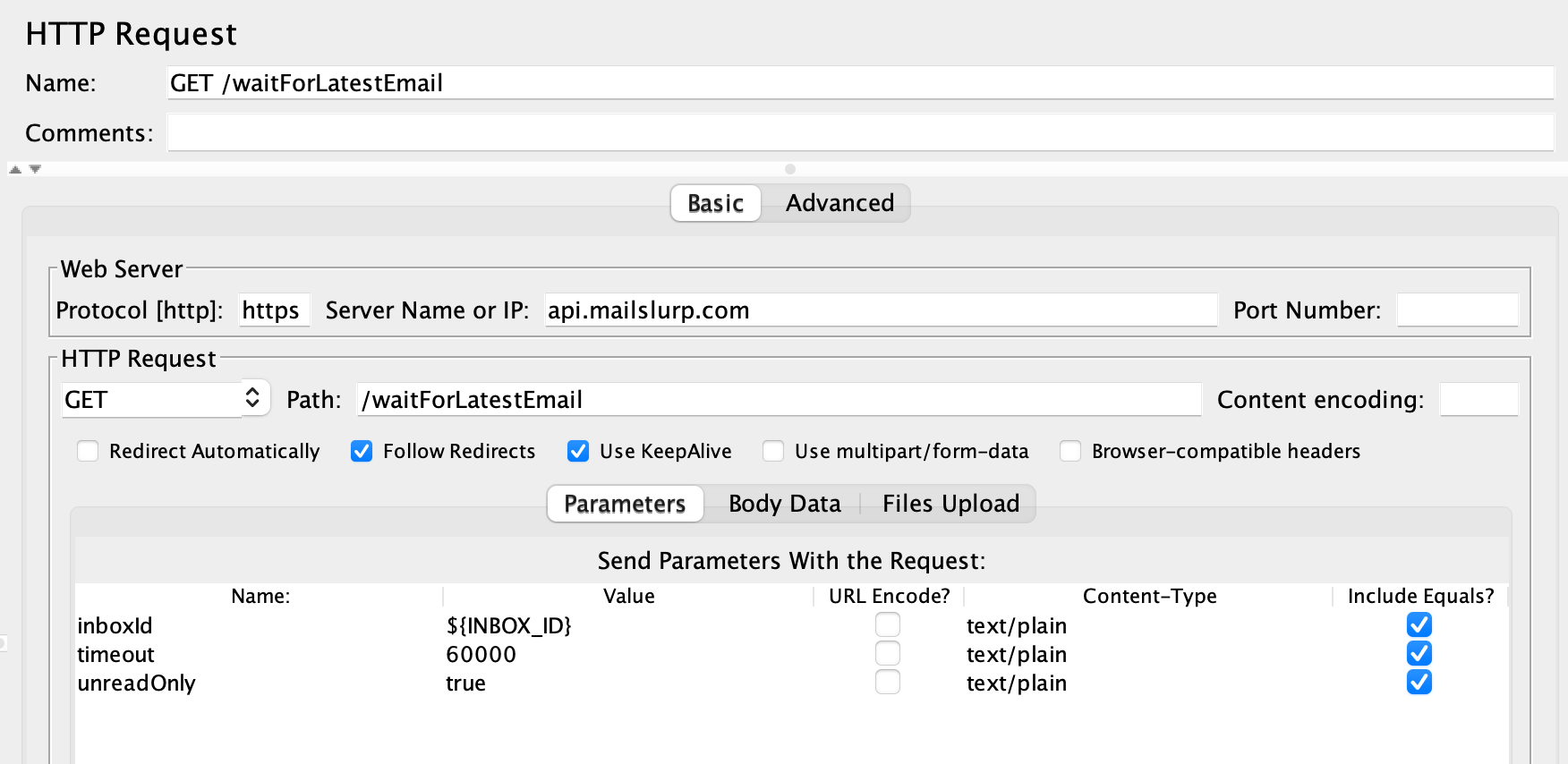Click the Server Name field api.mailslurp.com

(x=881, y=310)
